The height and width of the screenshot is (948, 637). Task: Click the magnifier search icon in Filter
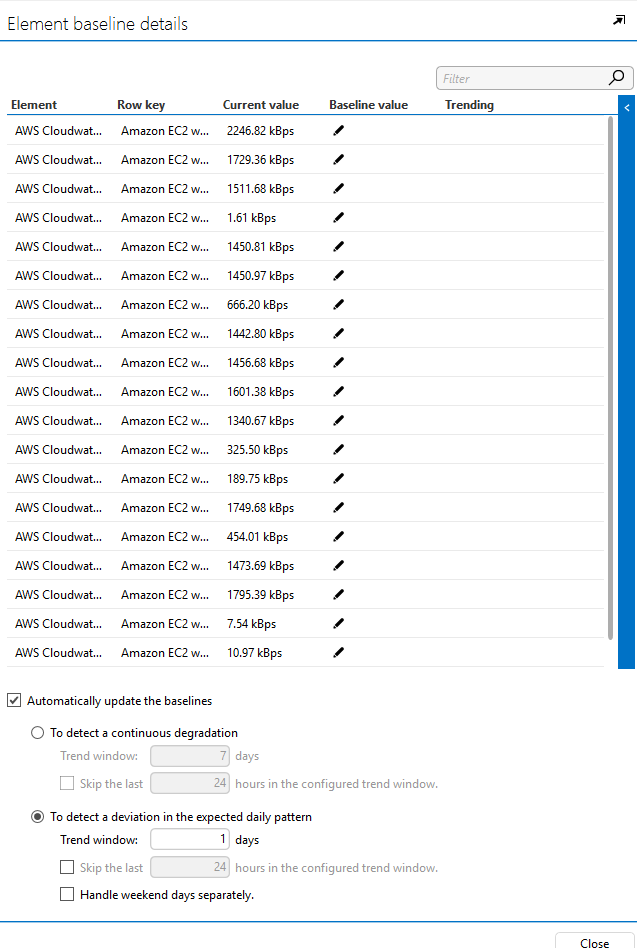[616, 77]
